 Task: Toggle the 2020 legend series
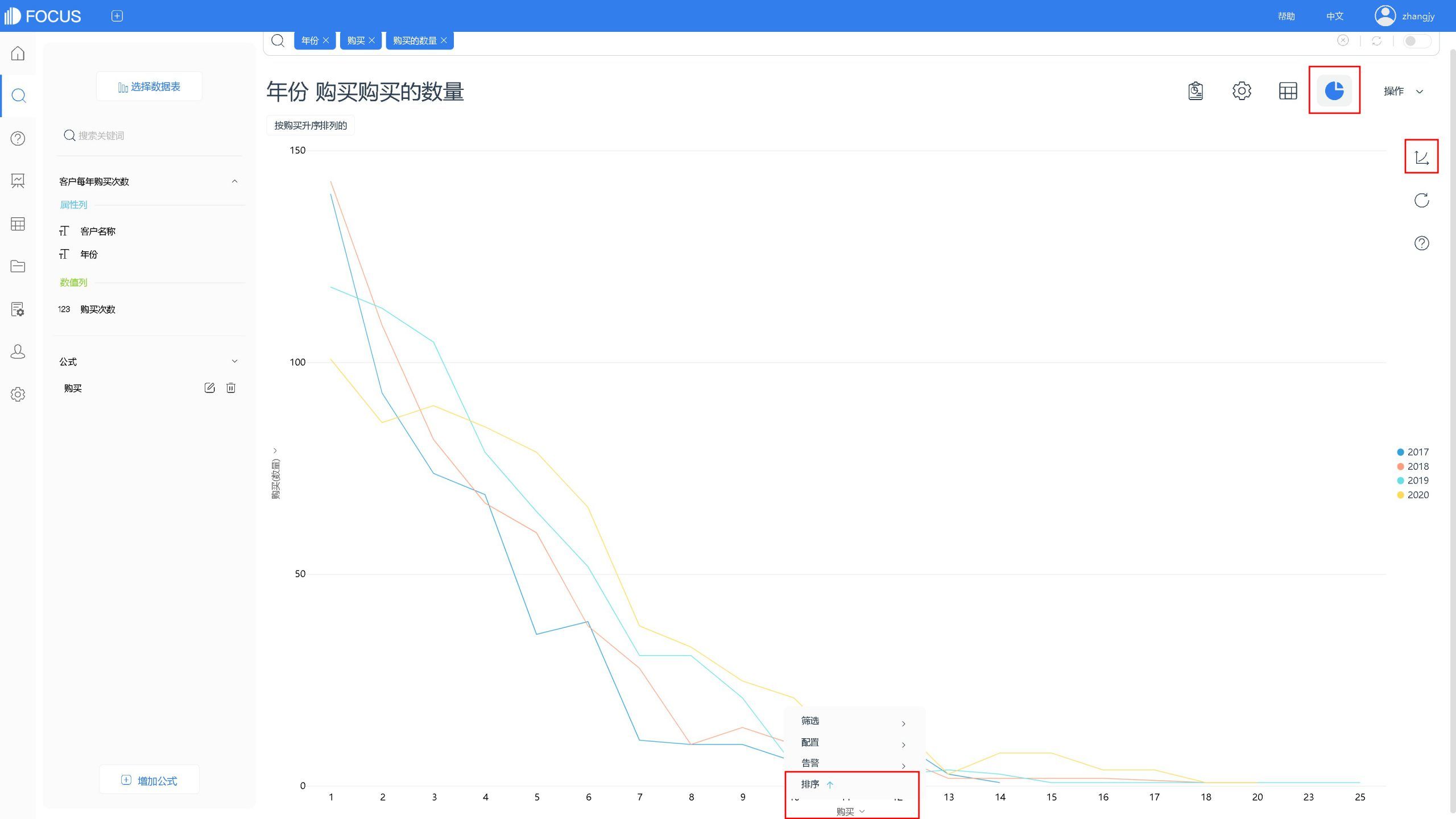(x=1413, y=495)
